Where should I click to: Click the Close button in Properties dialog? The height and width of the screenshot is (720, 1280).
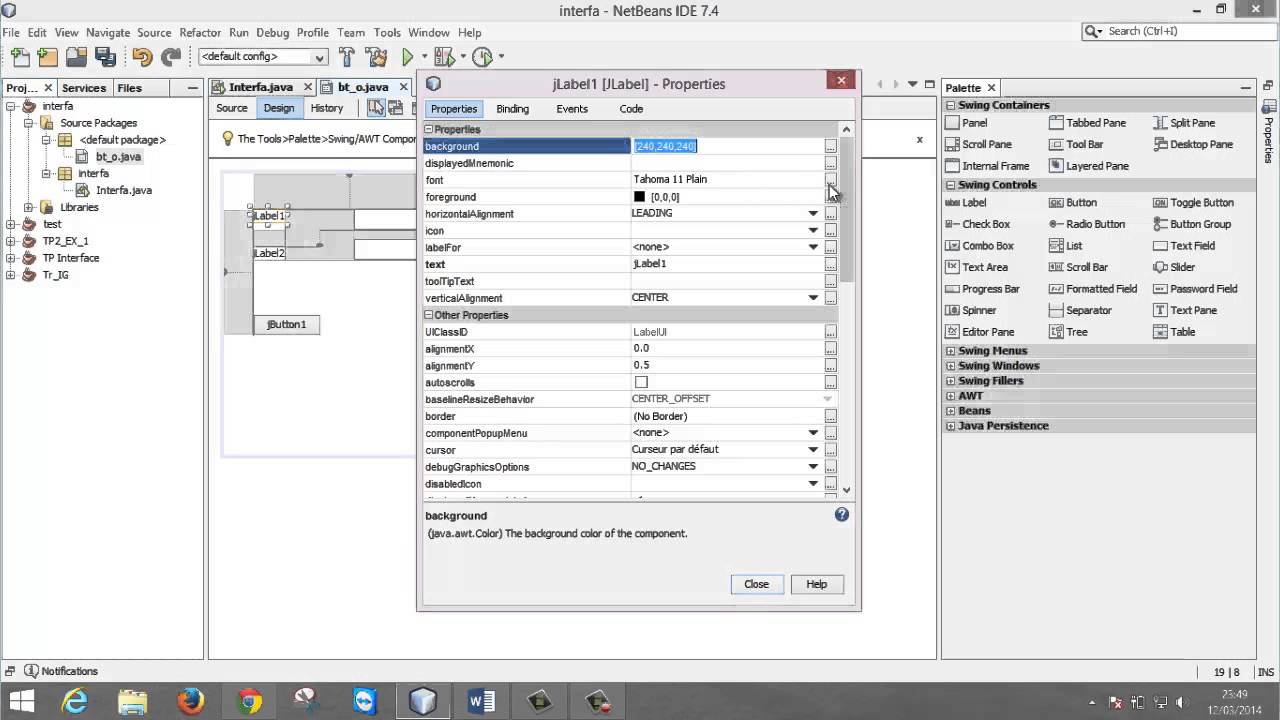click(756, 584)
